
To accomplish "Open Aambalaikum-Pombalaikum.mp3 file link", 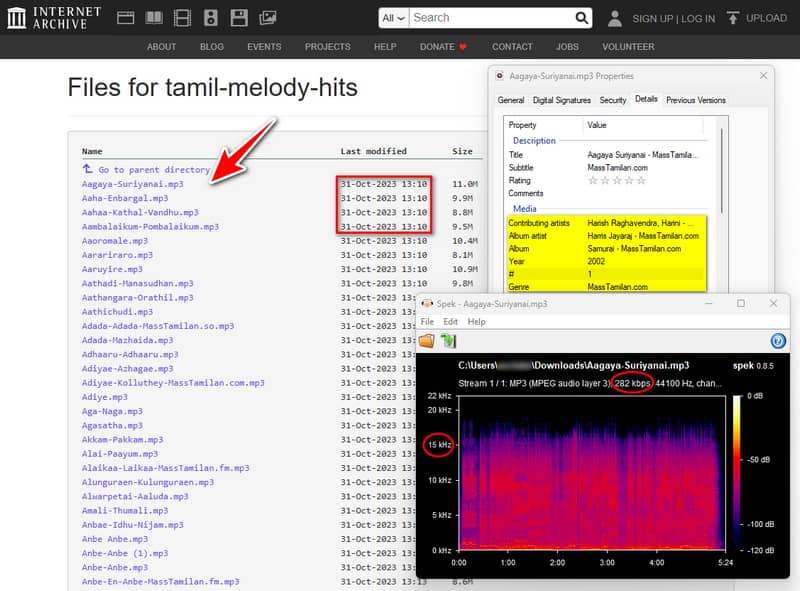I will (151, 227).
